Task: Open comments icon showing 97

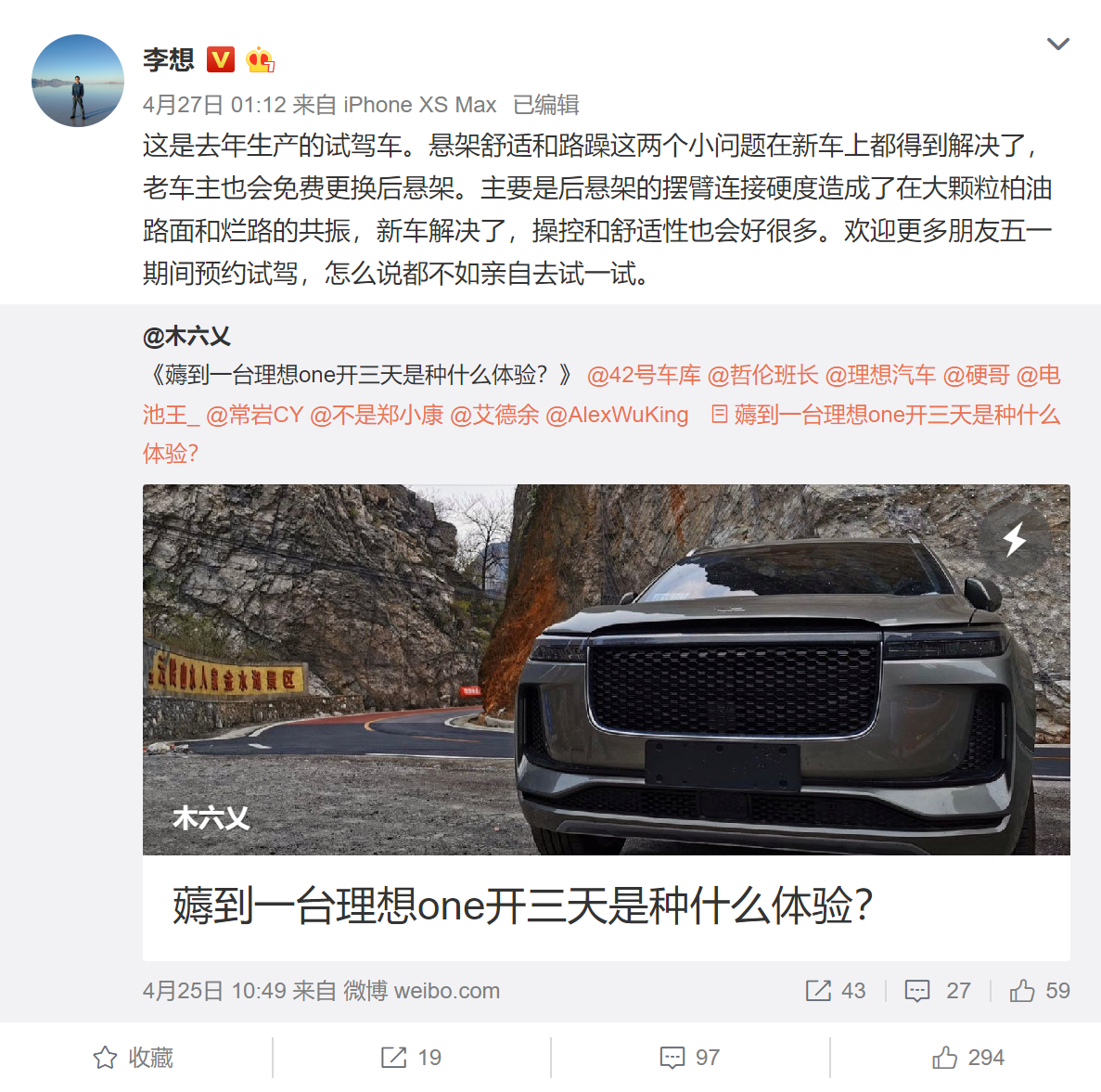Action: click(690, 1058)
